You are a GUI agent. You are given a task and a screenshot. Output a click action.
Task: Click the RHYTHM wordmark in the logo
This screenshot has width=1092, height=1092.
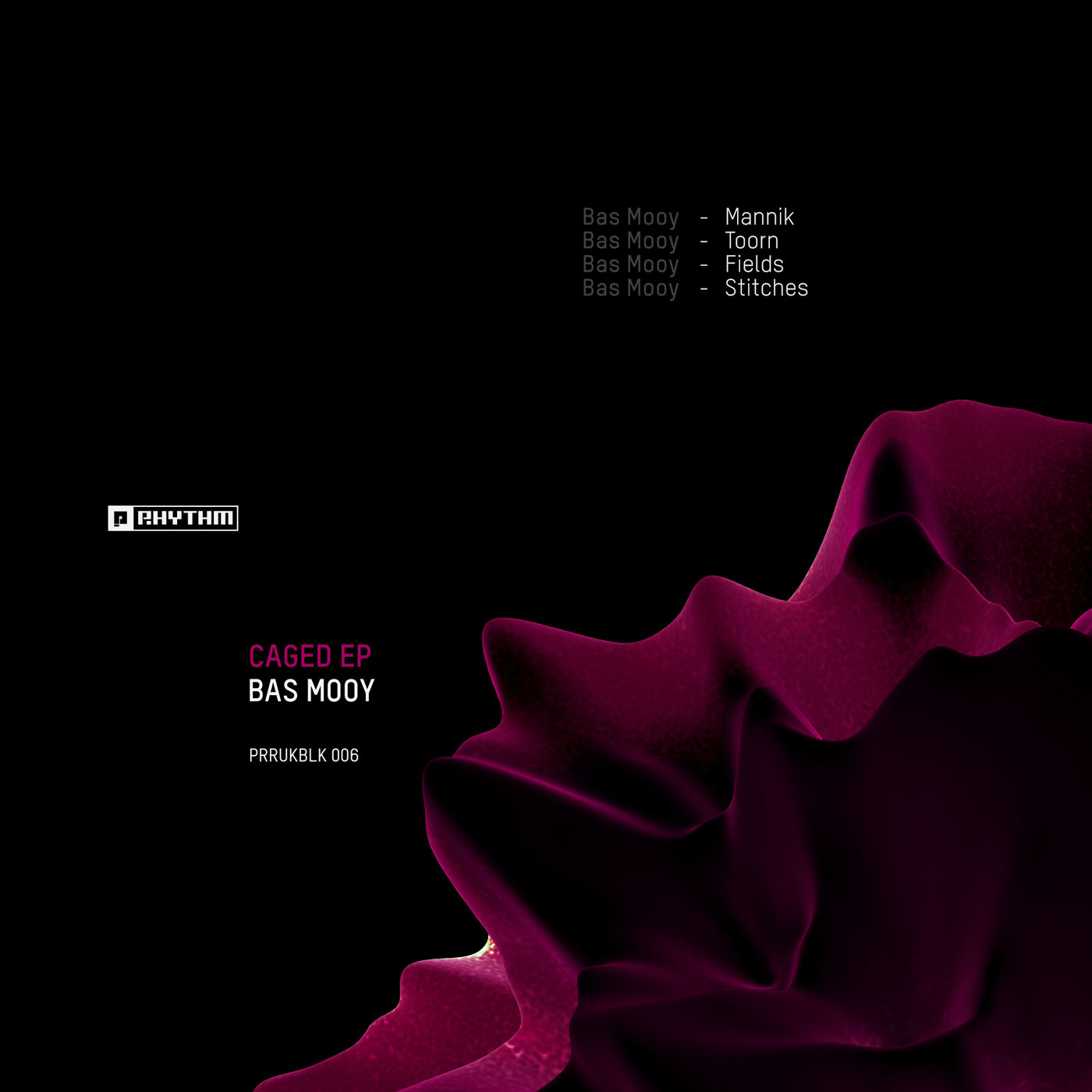[x=185, y=519]
